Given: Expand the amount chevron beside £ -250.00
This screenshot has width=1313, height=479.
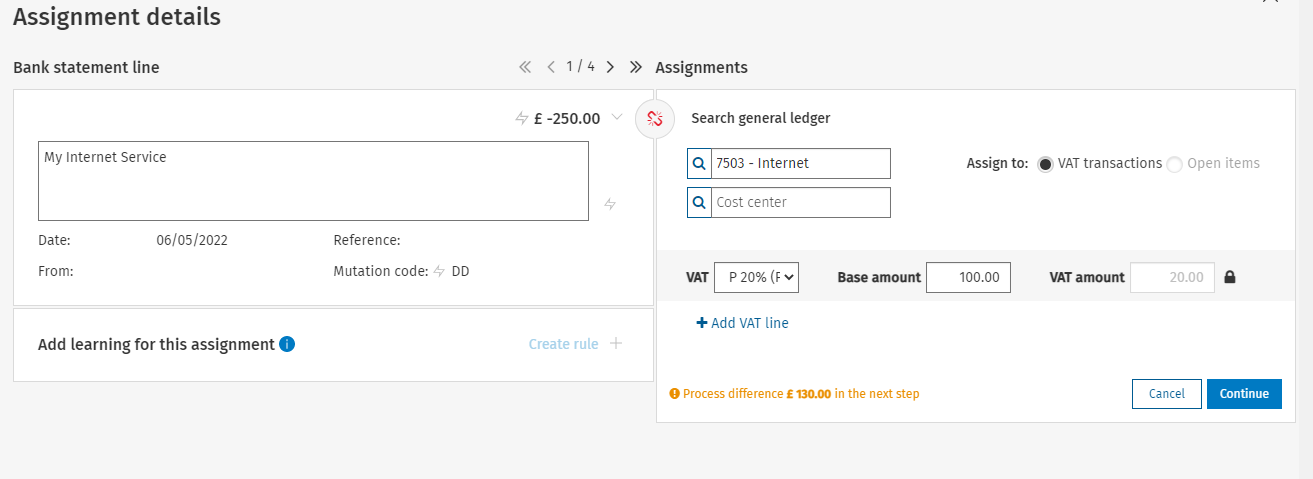Looking at the screenshot, I should [x=617, y=117].
